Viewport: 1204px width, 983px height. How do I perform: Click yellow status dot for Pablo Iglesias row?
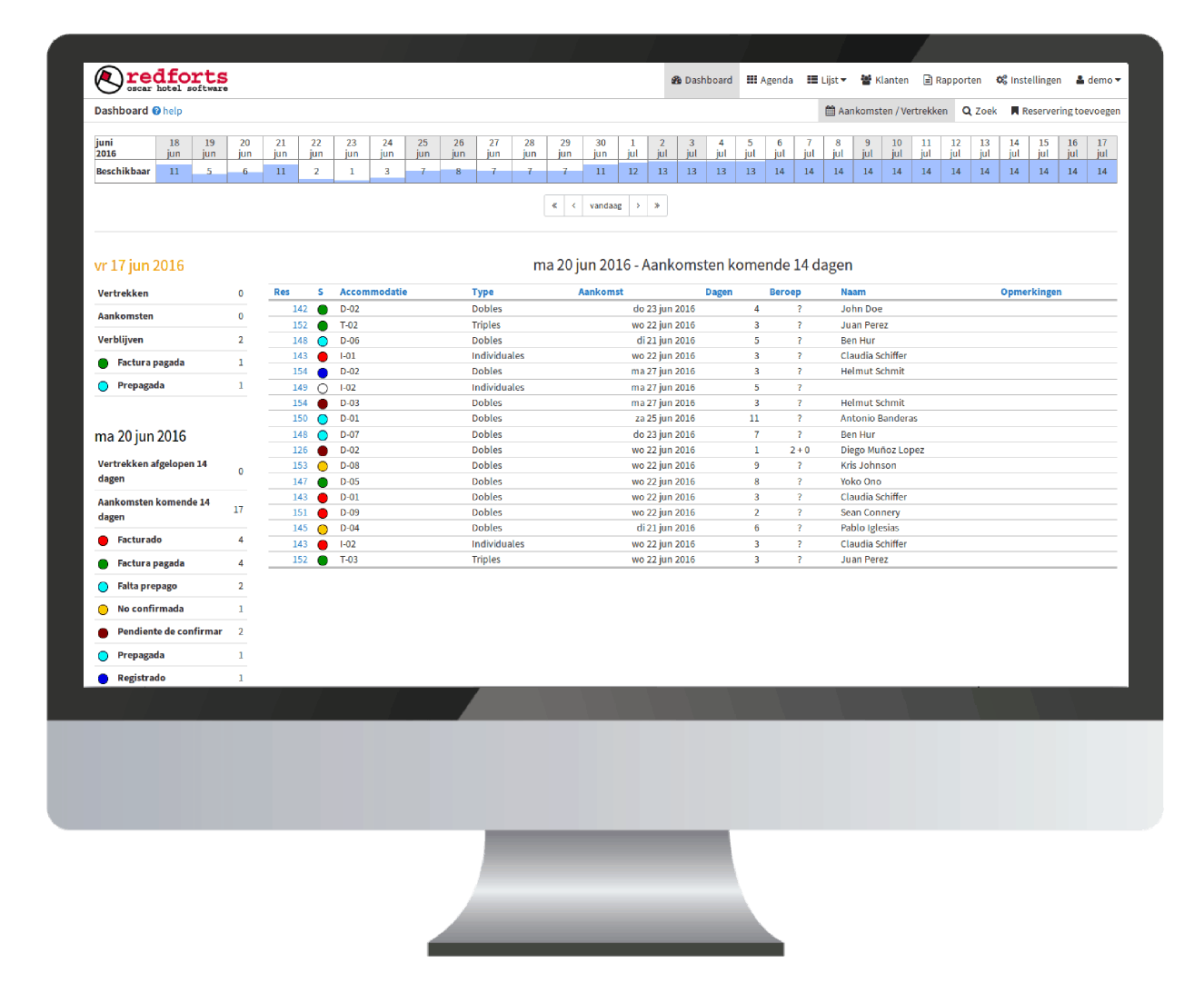click(x=323, y=530)
